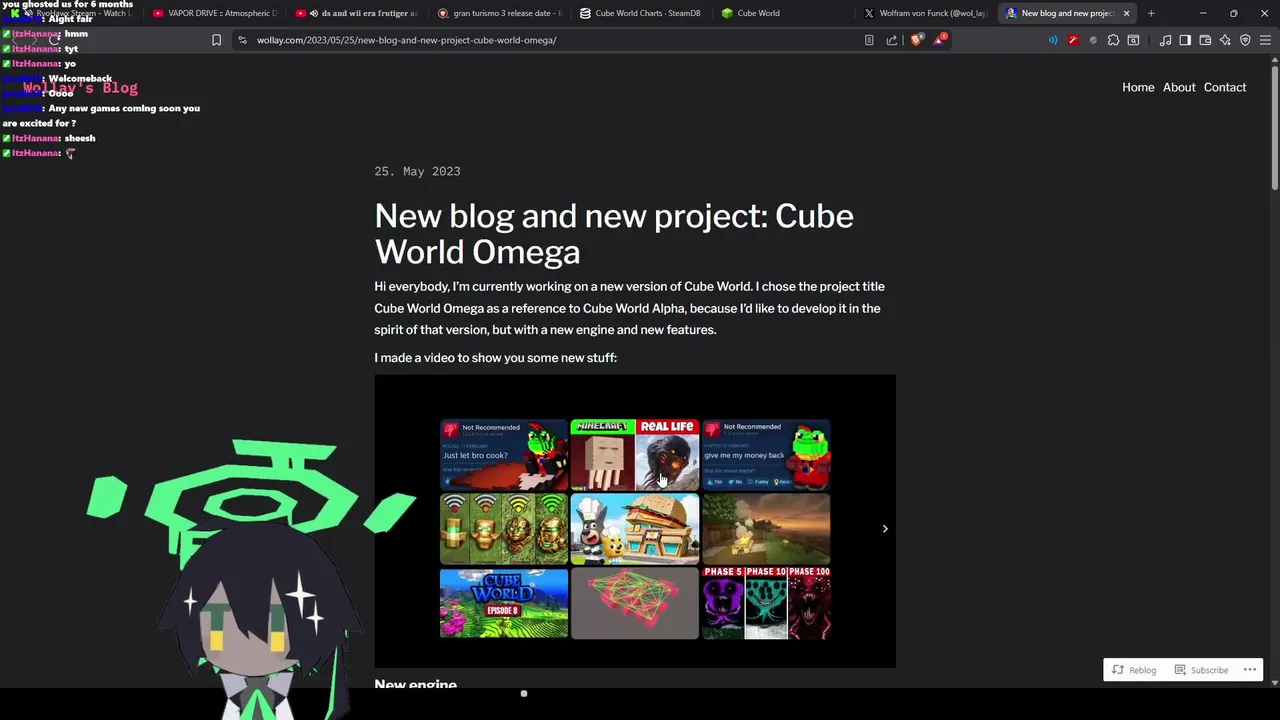Click the Wollay's Blog site title

click(x=80, y=88)
